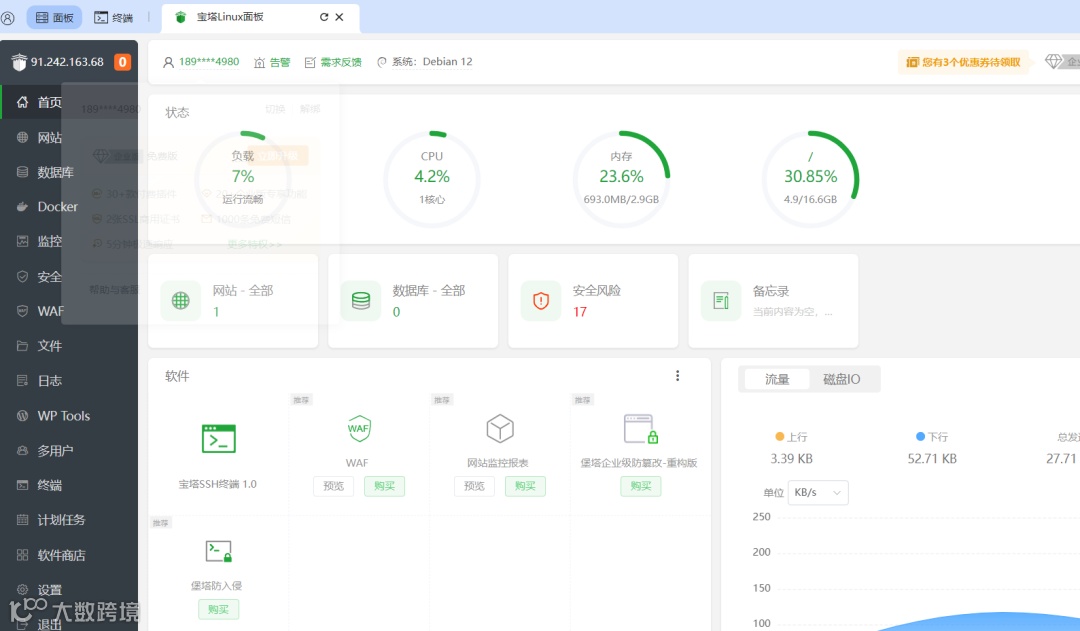Click the memo icon in 备忘录 card
The width and height of the screenshot is (1080, 631).
coord(720,300)
